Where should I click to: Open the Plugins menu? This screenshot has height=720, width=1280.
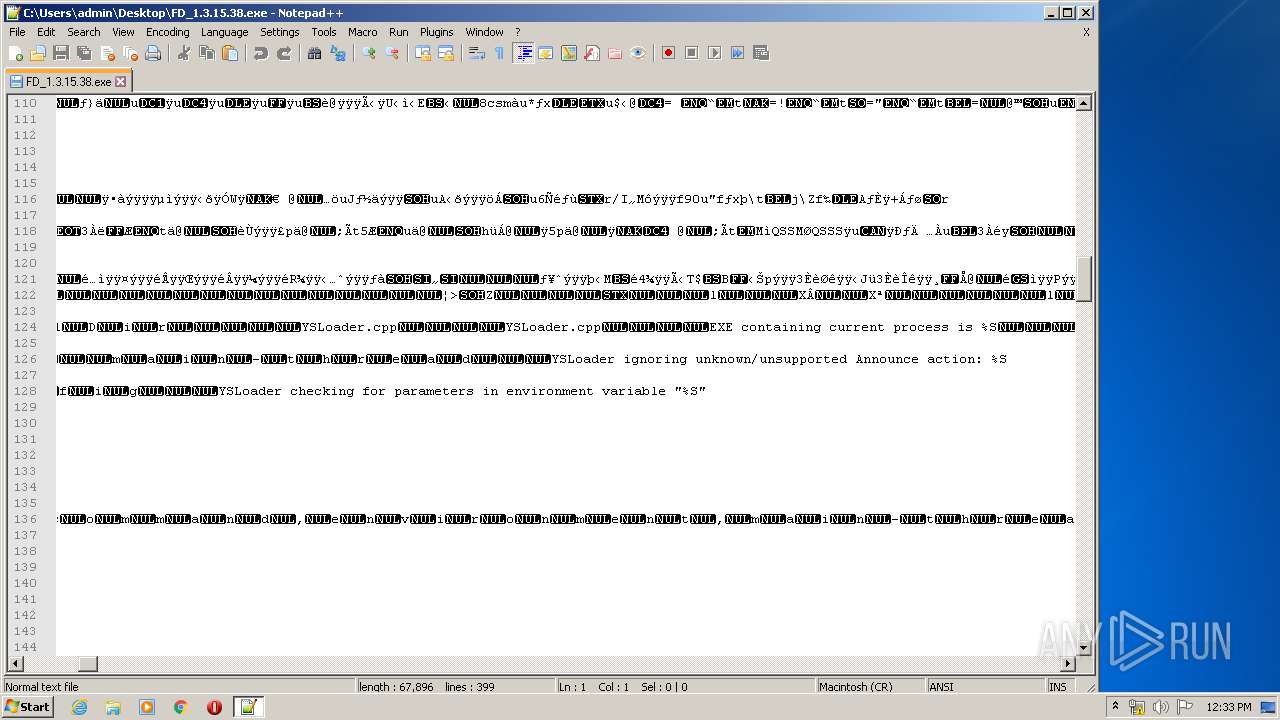(x=437, y=32)
